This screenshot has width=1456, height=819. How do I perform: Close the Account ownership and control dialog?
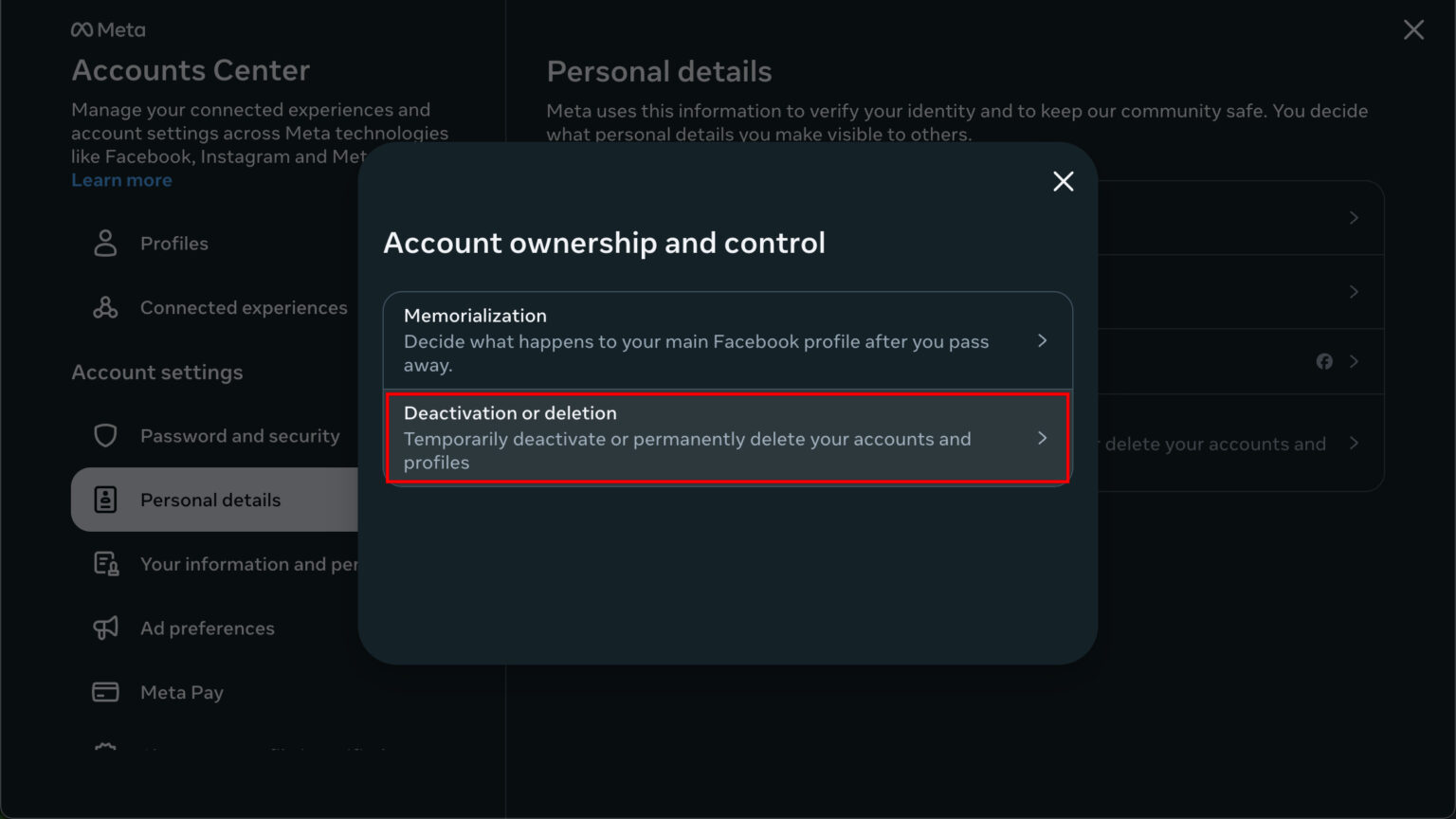[x=1063, y=181]
